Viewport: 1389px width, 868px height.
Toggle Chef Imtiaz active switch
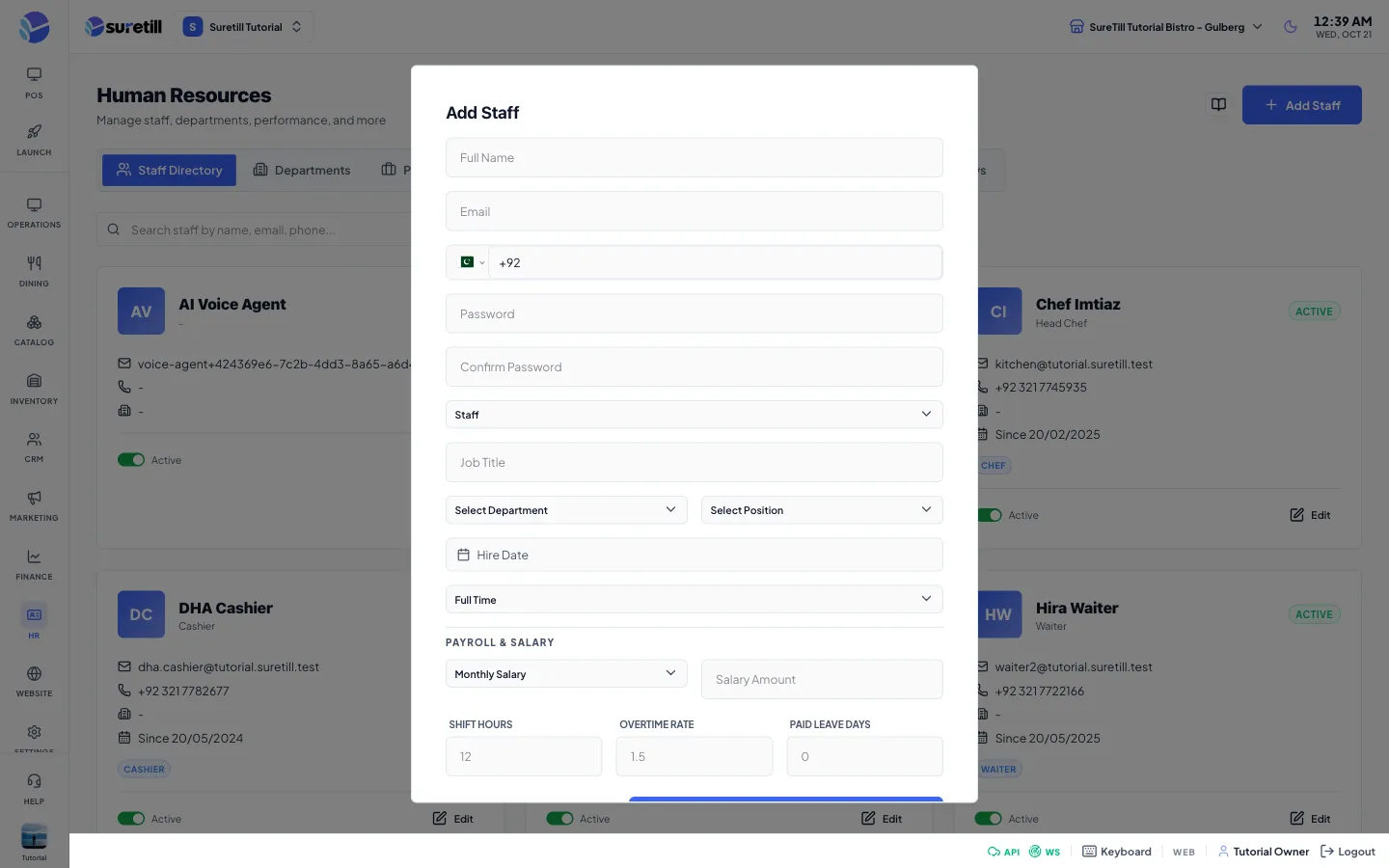990,515
